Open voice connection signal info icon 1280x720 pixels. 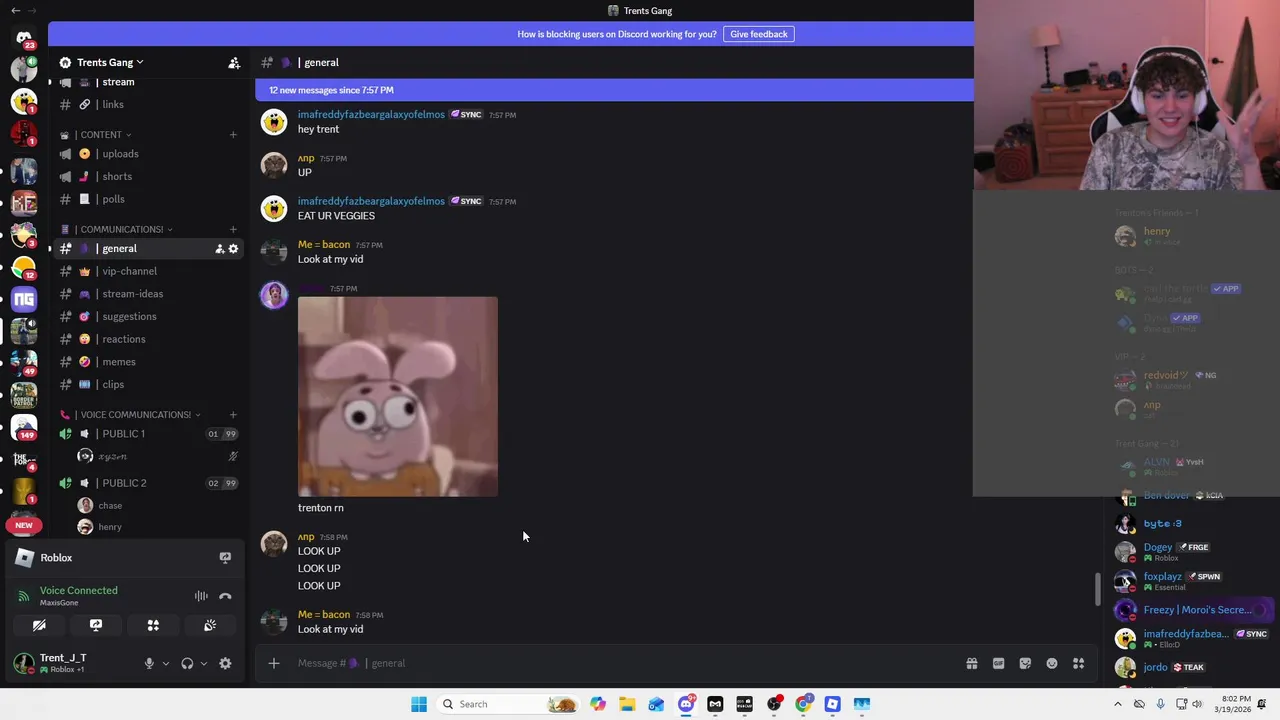click(24, 596)
